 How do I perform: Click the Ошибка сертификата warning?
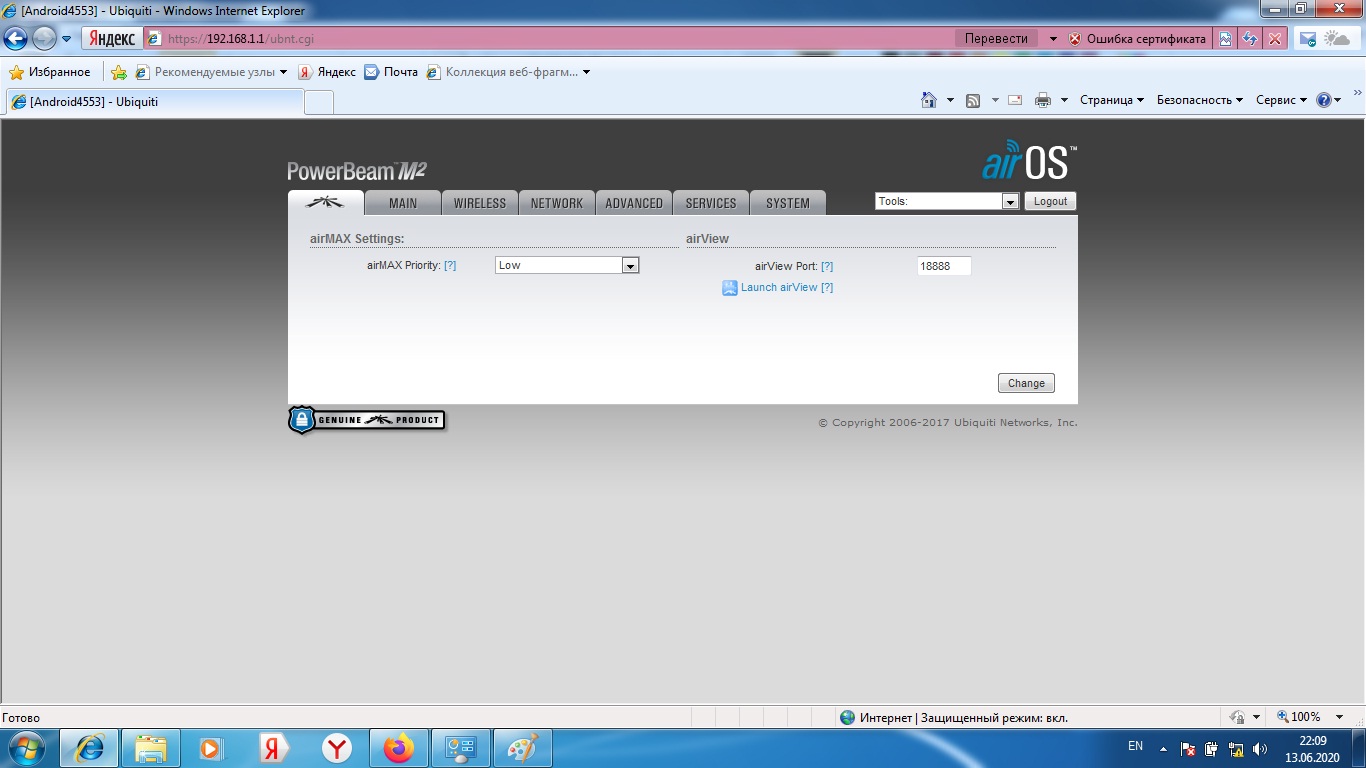tap(1137, 39)
